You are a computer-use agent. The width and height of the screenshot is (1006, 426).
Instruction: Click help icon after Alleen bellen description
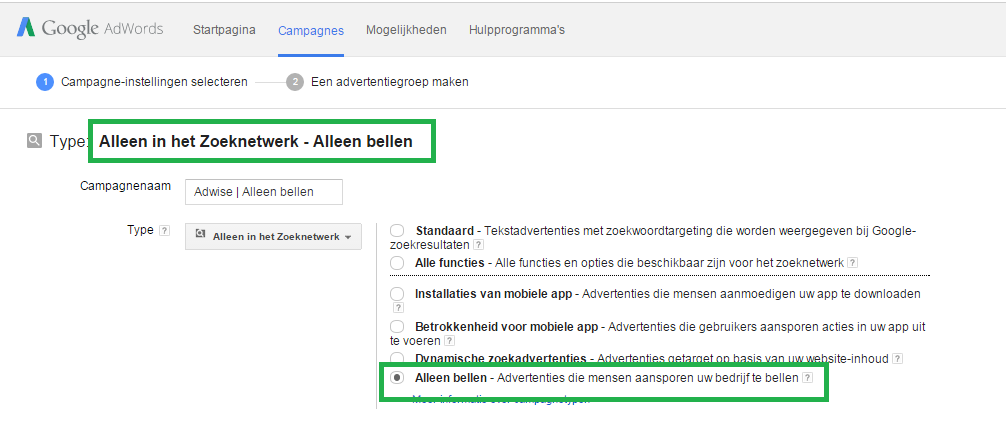pos(807,378)
